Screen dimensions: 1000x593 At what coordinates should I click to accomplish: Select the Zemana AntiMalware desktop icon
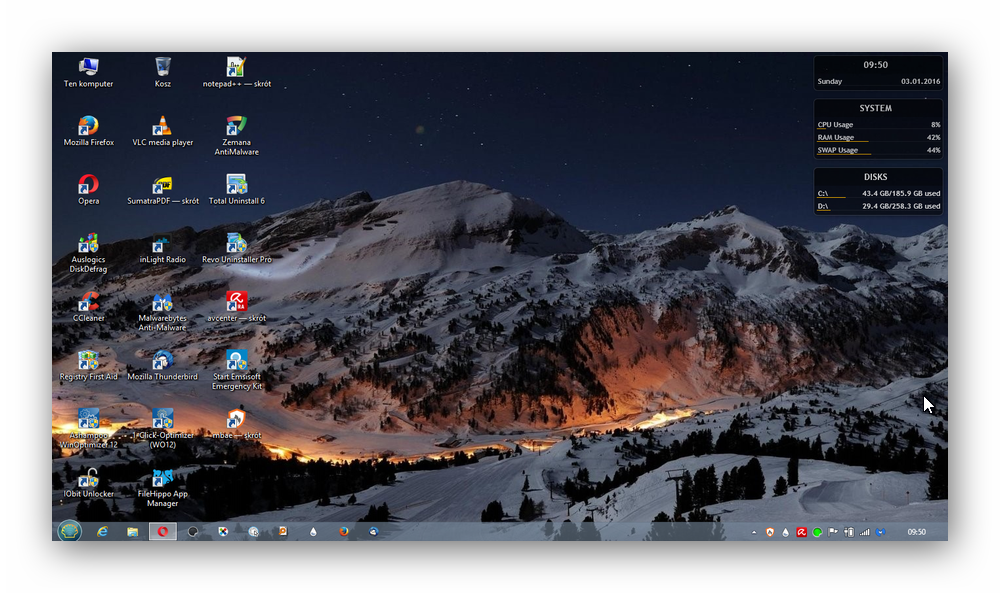(x=237, y=135)
